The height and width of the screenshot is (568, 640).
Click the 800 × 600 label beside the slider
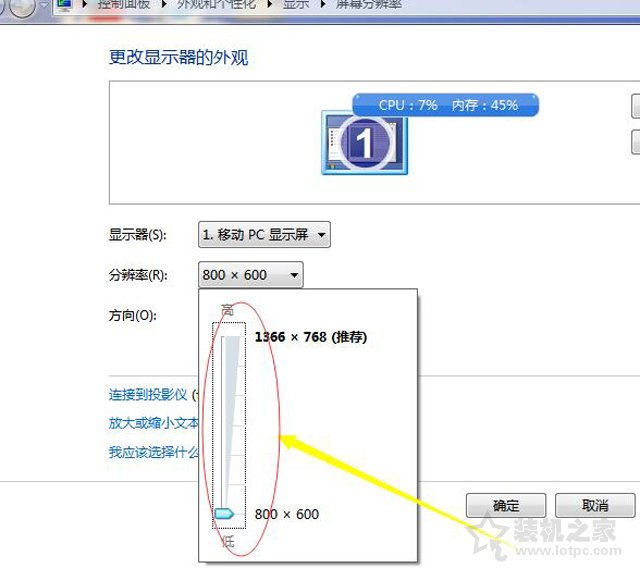[287, 514]
